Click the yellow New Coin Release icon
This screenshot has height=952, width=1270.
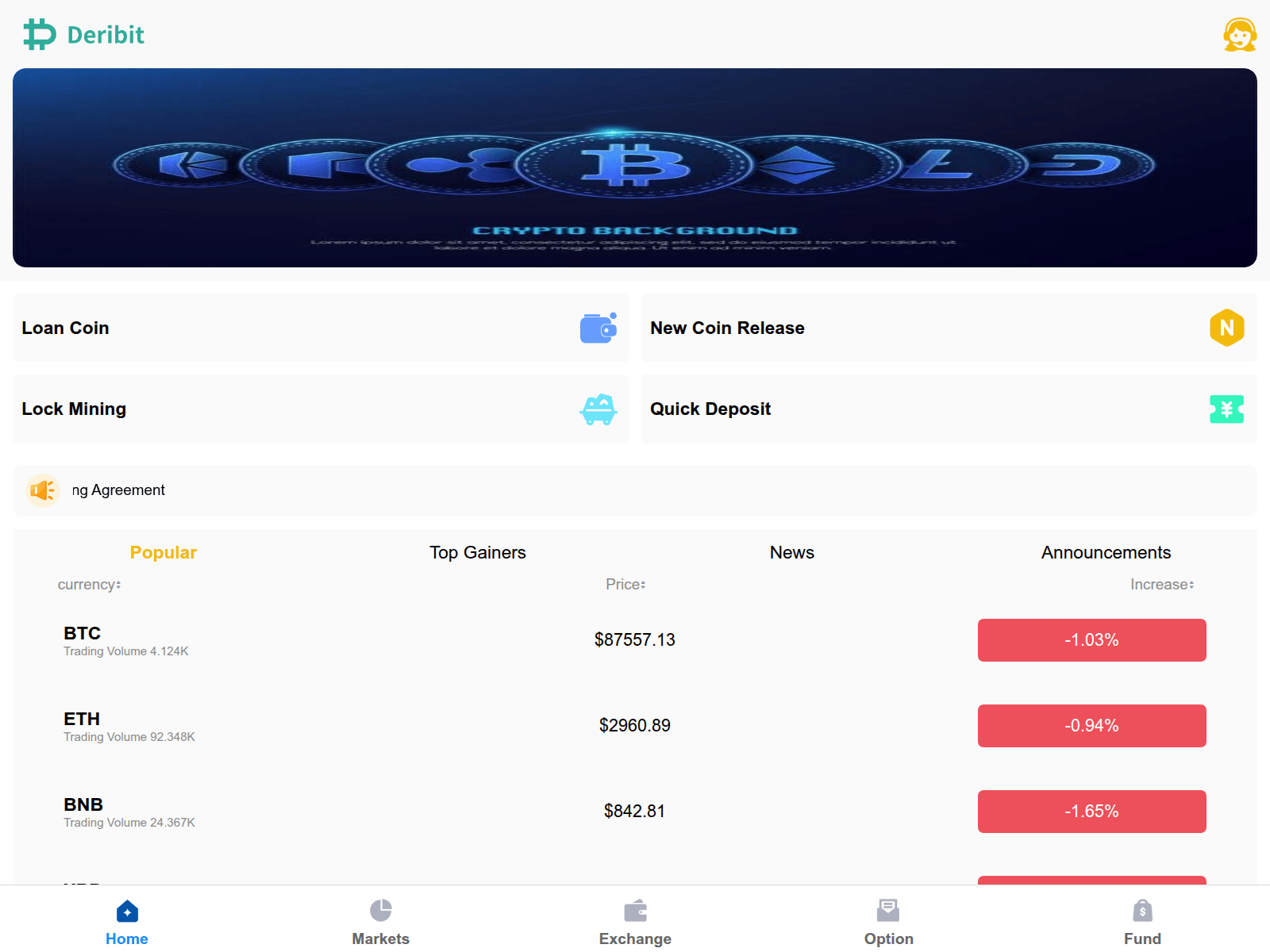1226,328
